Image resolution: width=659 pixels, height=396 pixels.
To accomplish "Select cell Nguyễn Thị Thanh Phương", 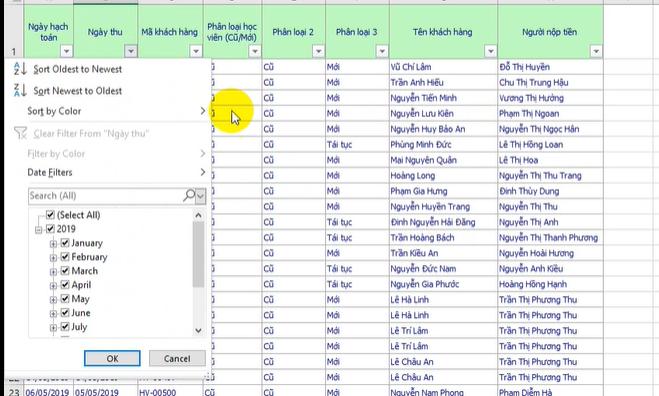I will coord(550,238).
